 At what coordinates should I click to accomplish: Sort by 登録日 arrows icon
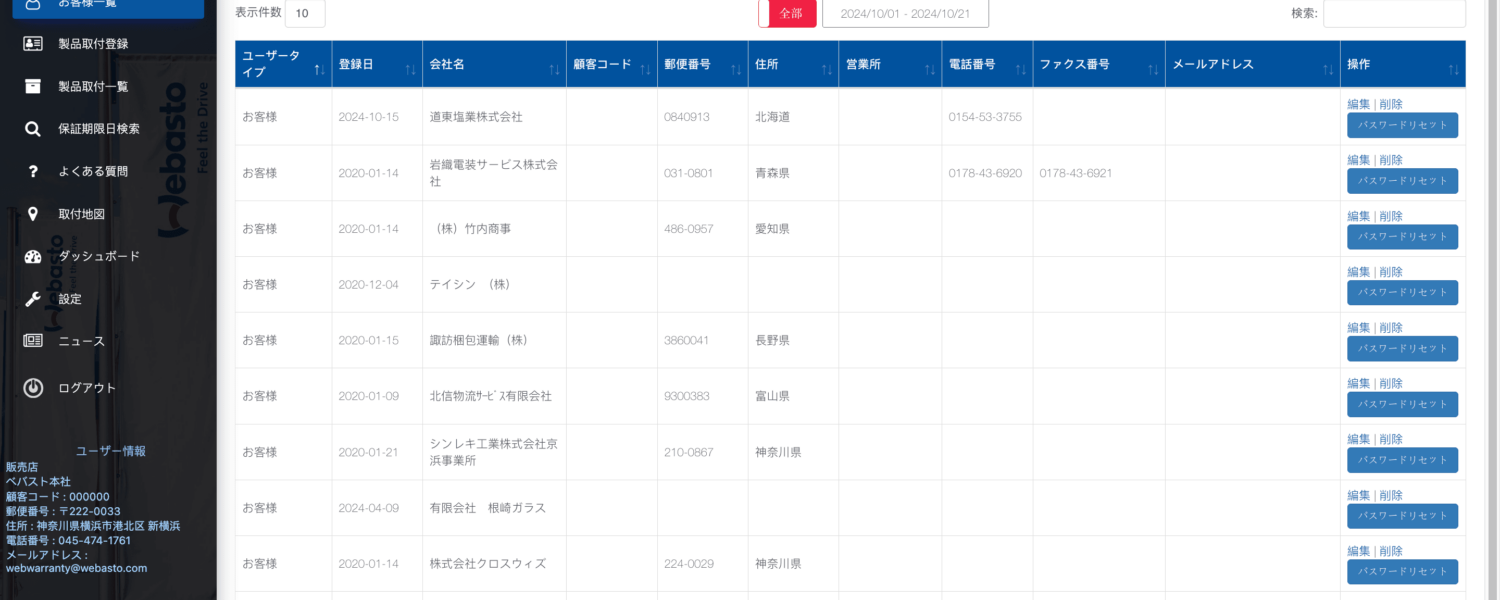coord(410,69)
